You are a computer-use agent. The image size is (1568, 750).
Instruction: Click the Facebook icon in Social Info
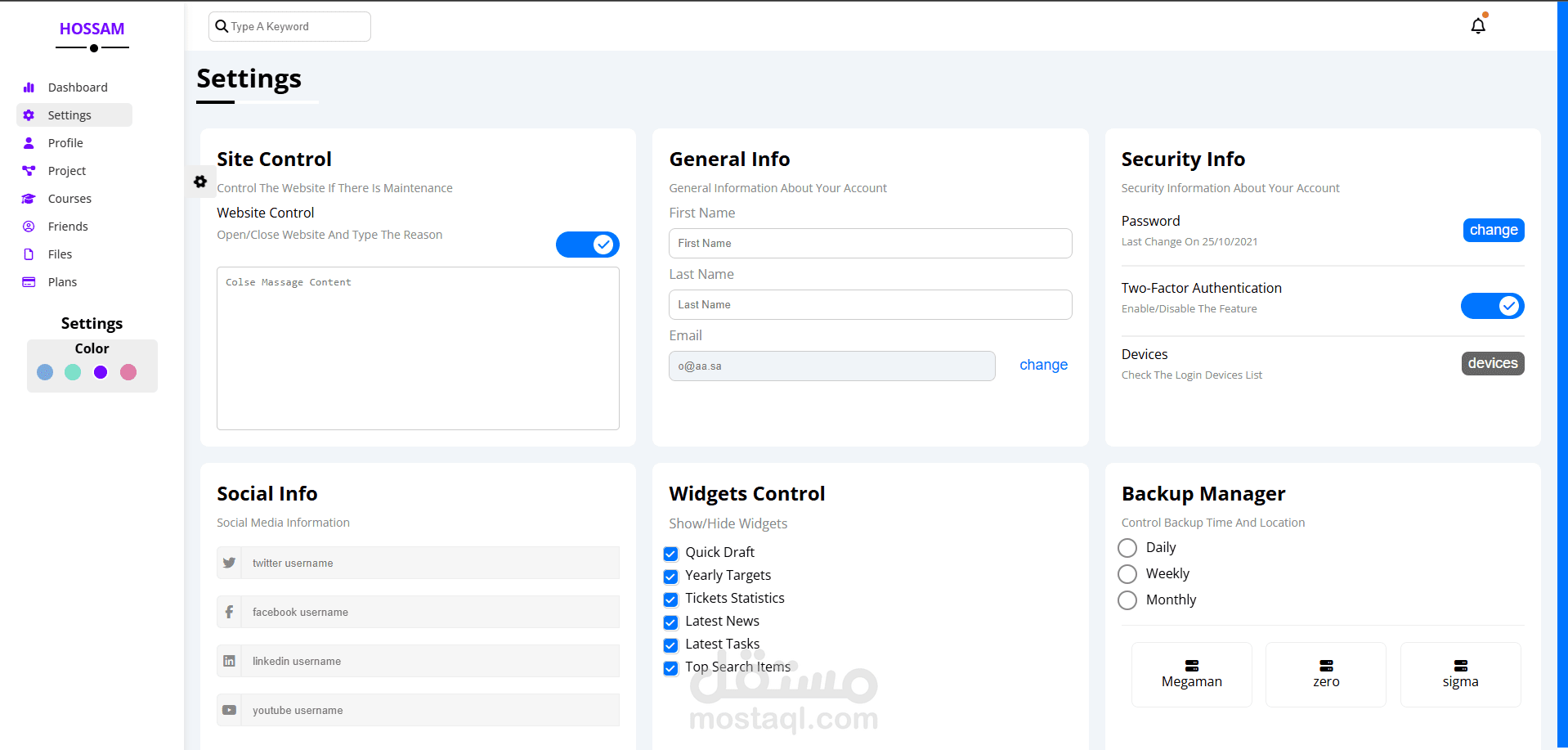229,612
